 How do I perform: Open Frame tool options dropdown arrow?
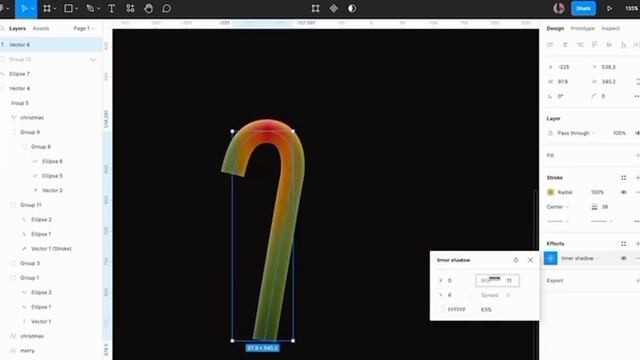pos(55,9)
